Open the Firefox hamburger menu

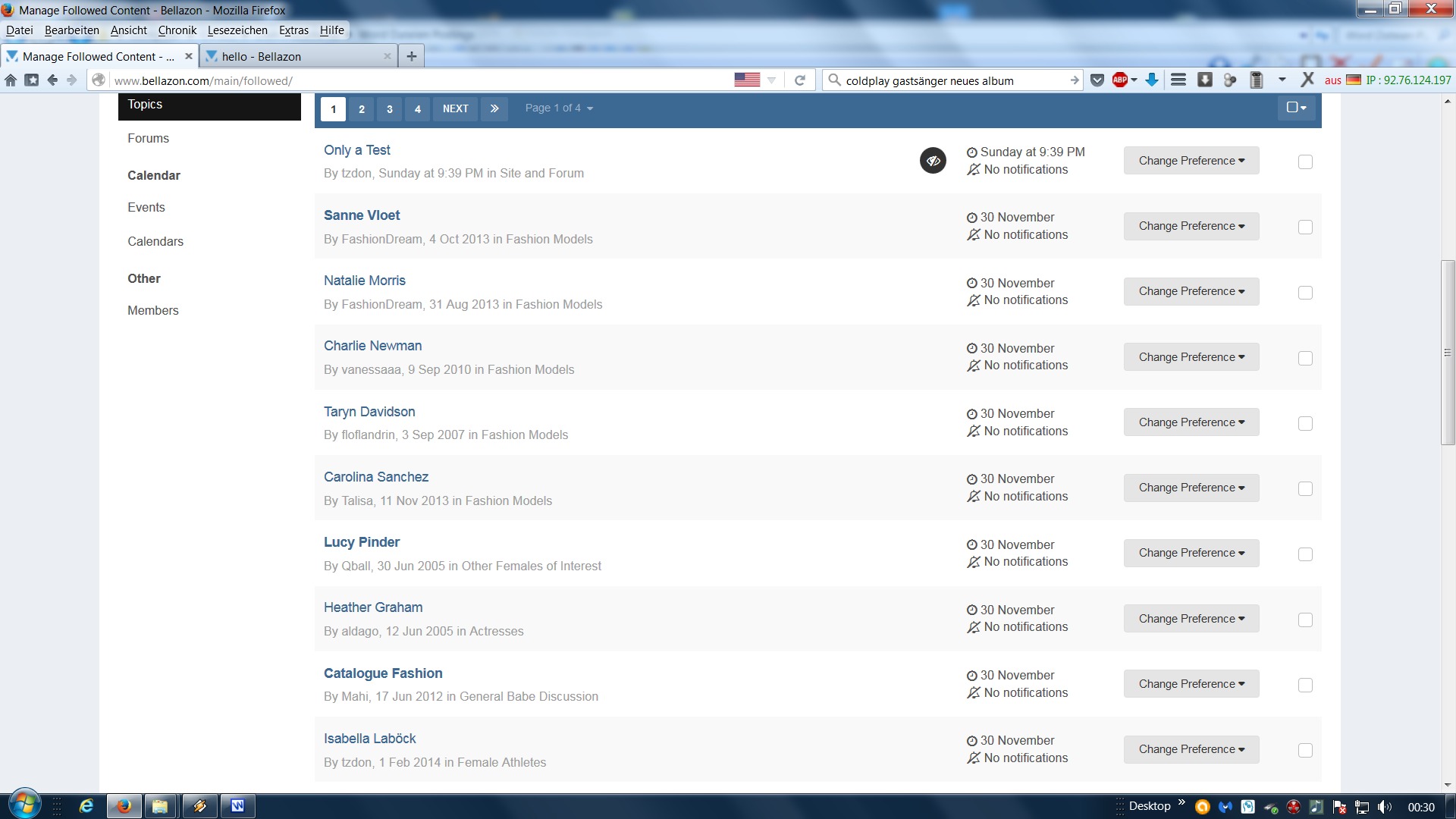(x=1178, y=80)
